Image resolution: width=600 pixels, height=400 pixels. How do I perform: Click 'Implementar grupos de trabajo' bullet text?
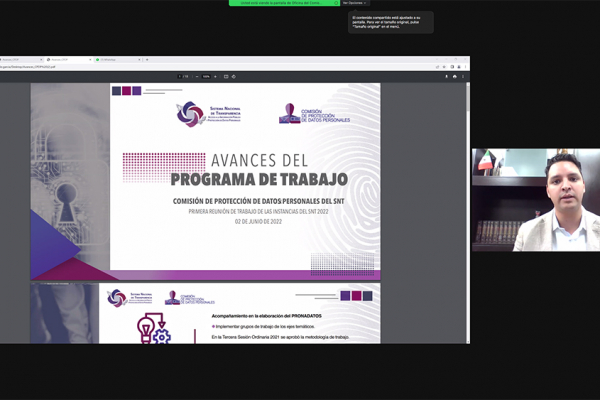coord(265,327)
